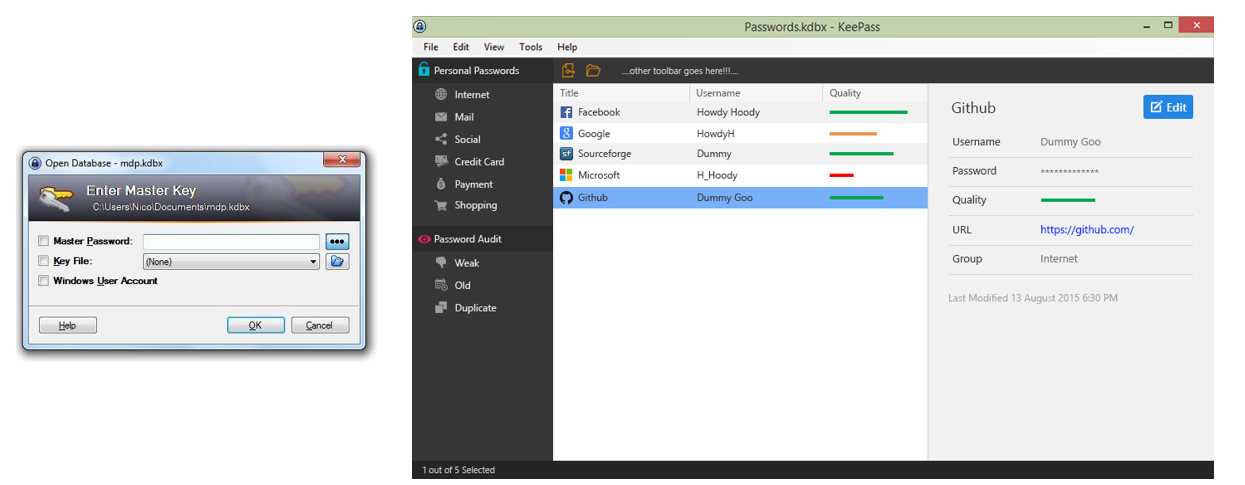
Task: Click the open folder icon in dark toolbar
Action: point(593,70)
